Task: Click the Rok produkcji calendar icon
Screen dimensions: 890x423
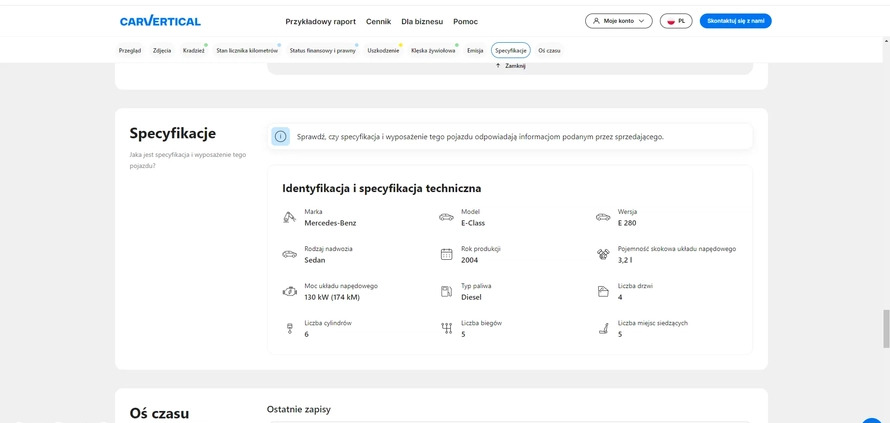Action: tap(446, 254)
